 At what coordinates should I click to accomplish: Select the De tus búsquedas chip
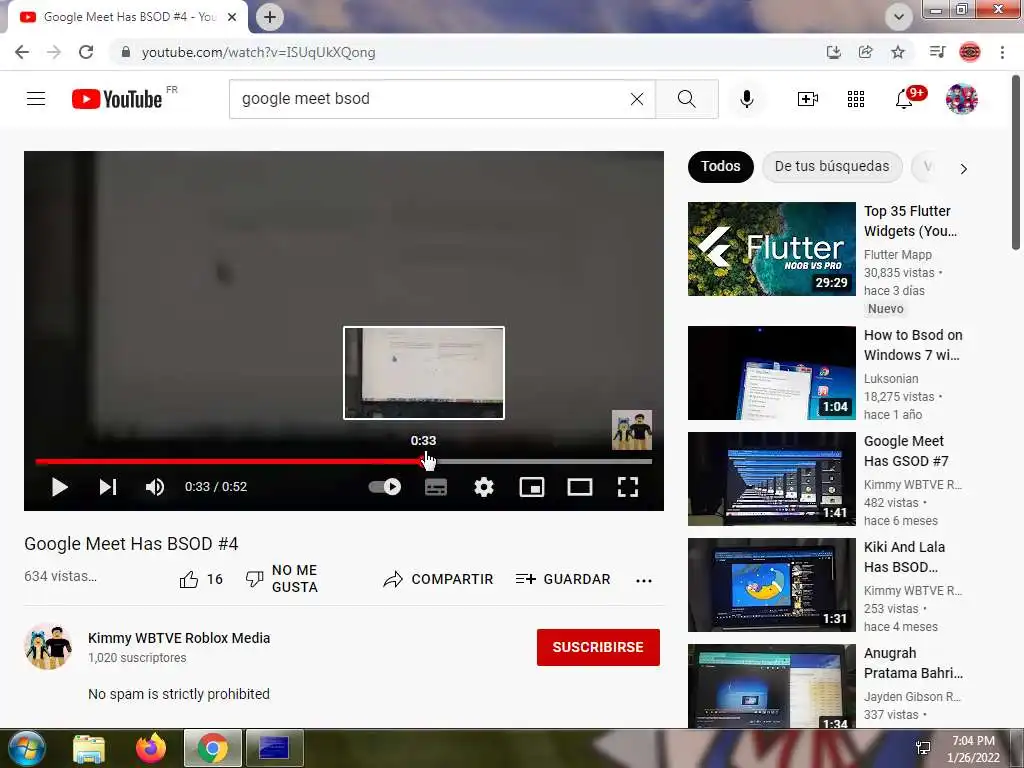pyautogui.click(x=832, y=167)
